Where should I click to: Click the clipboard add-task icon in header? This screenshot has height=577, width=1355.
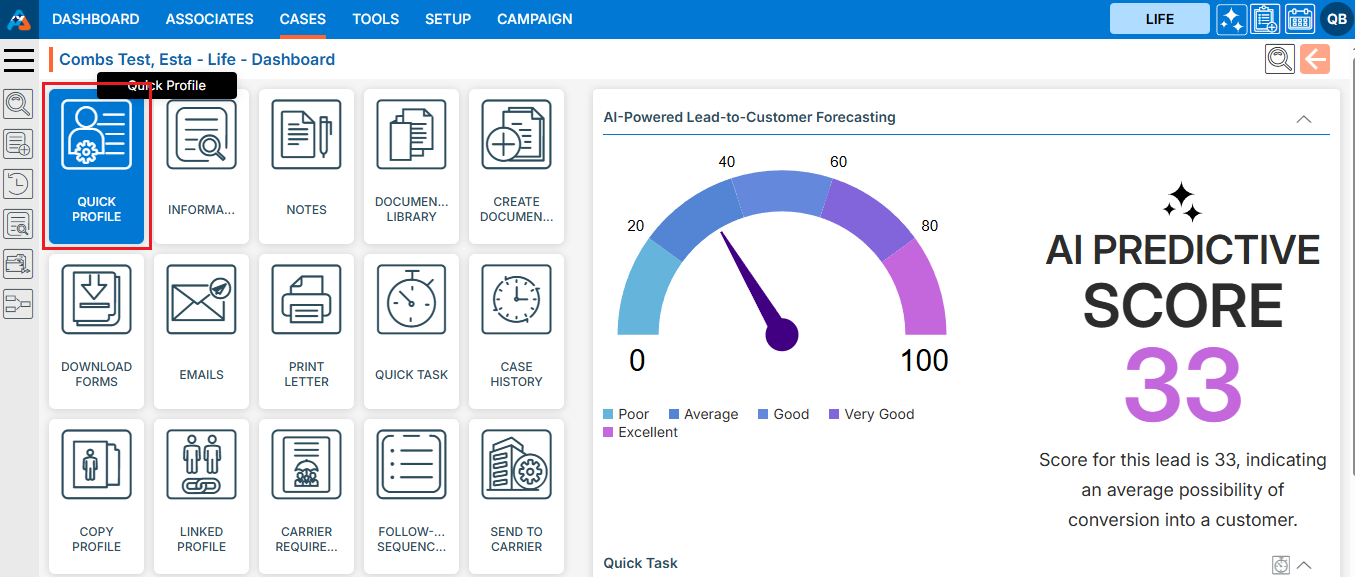click(1265, 19)
